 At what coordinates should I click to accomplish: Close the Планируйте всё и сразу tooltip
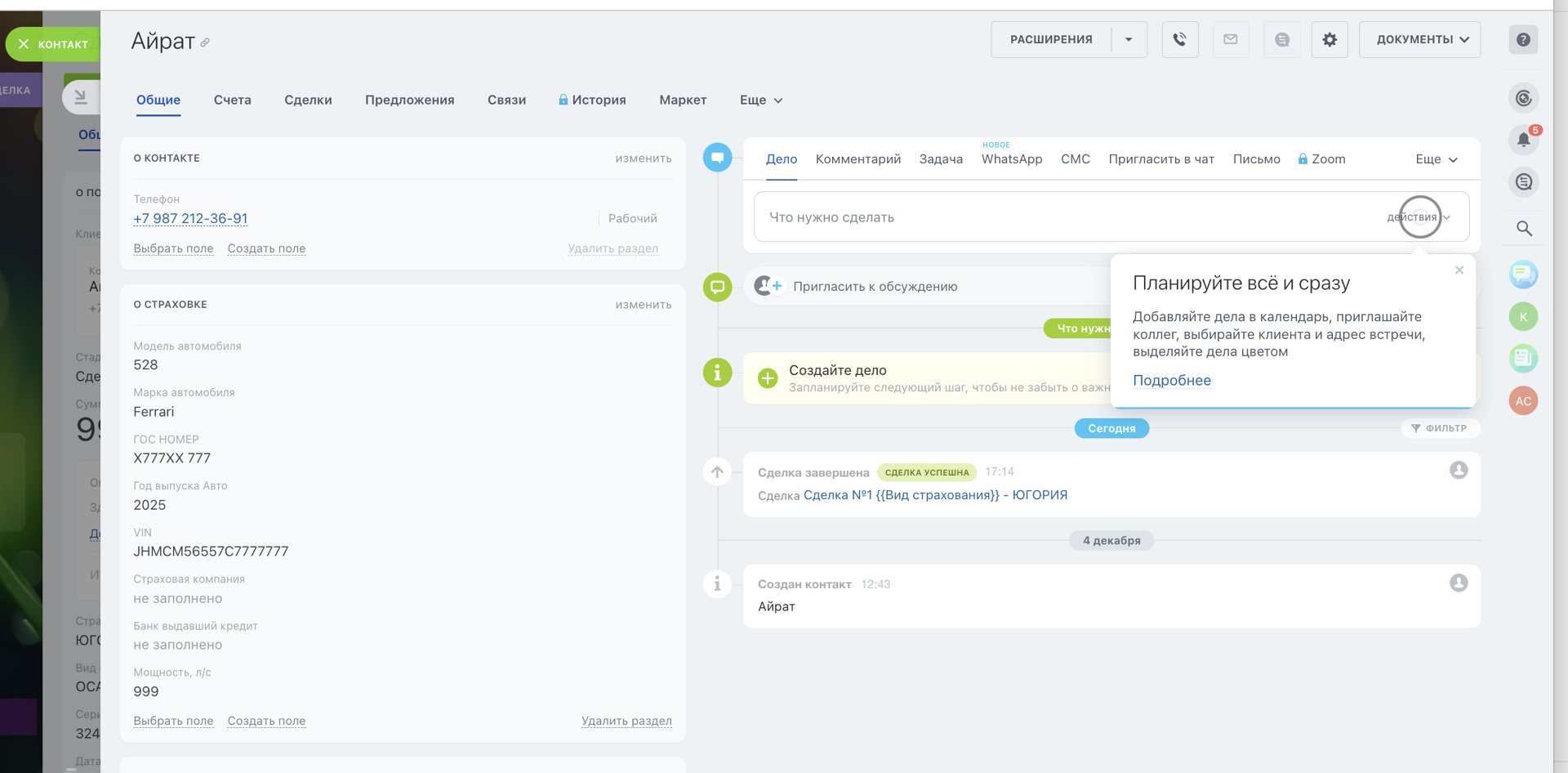tap(1459, 270)
